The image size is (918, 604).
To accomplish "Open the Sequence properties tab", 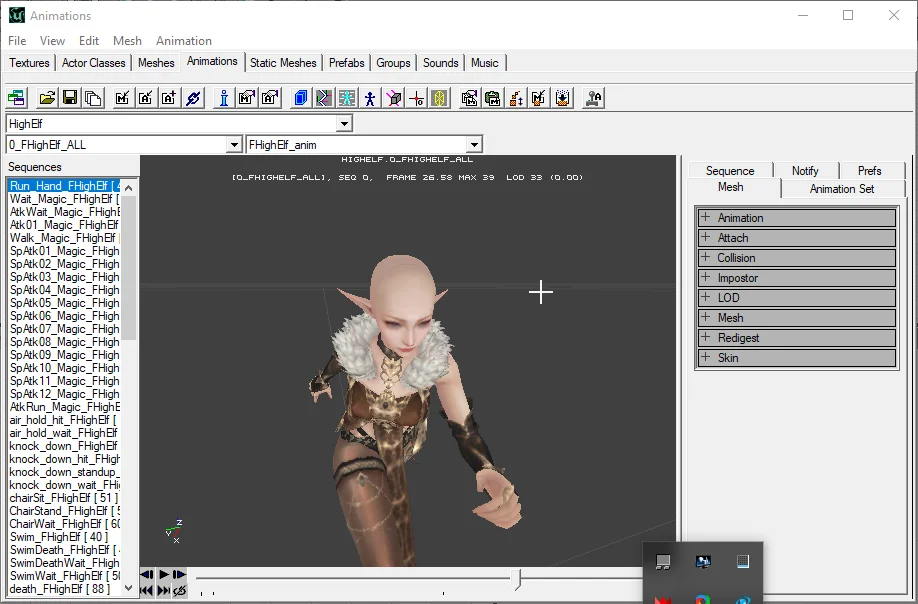I will coord(730,170).
